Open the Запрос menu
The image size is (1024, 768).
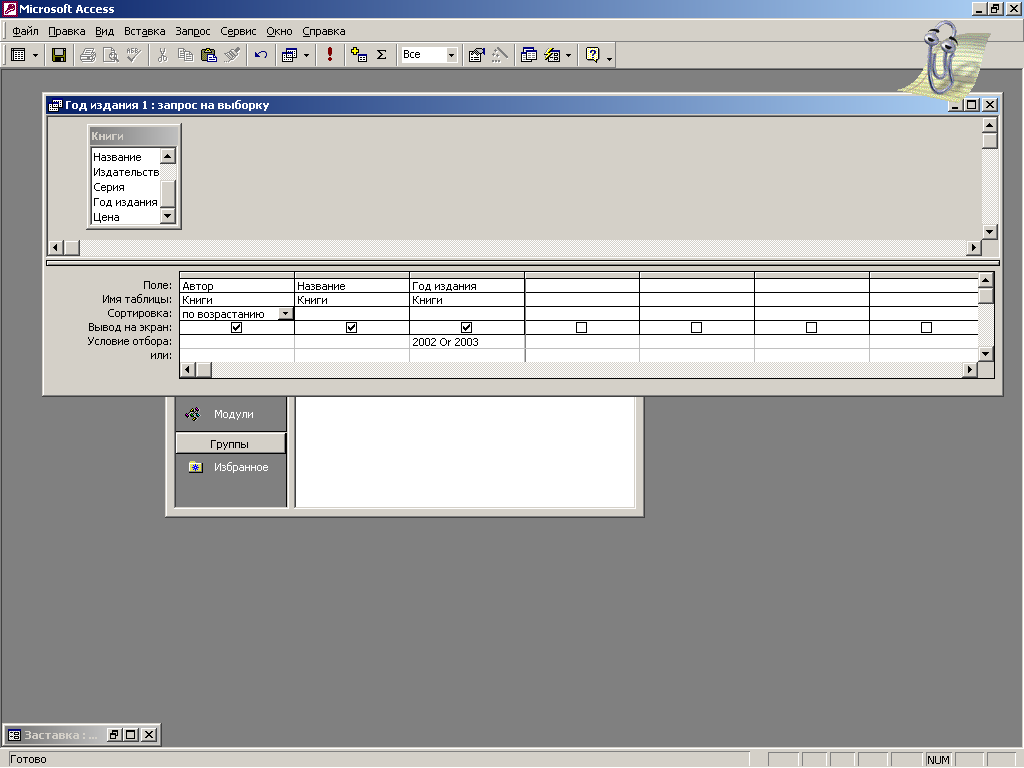click(x=193, y=31)
